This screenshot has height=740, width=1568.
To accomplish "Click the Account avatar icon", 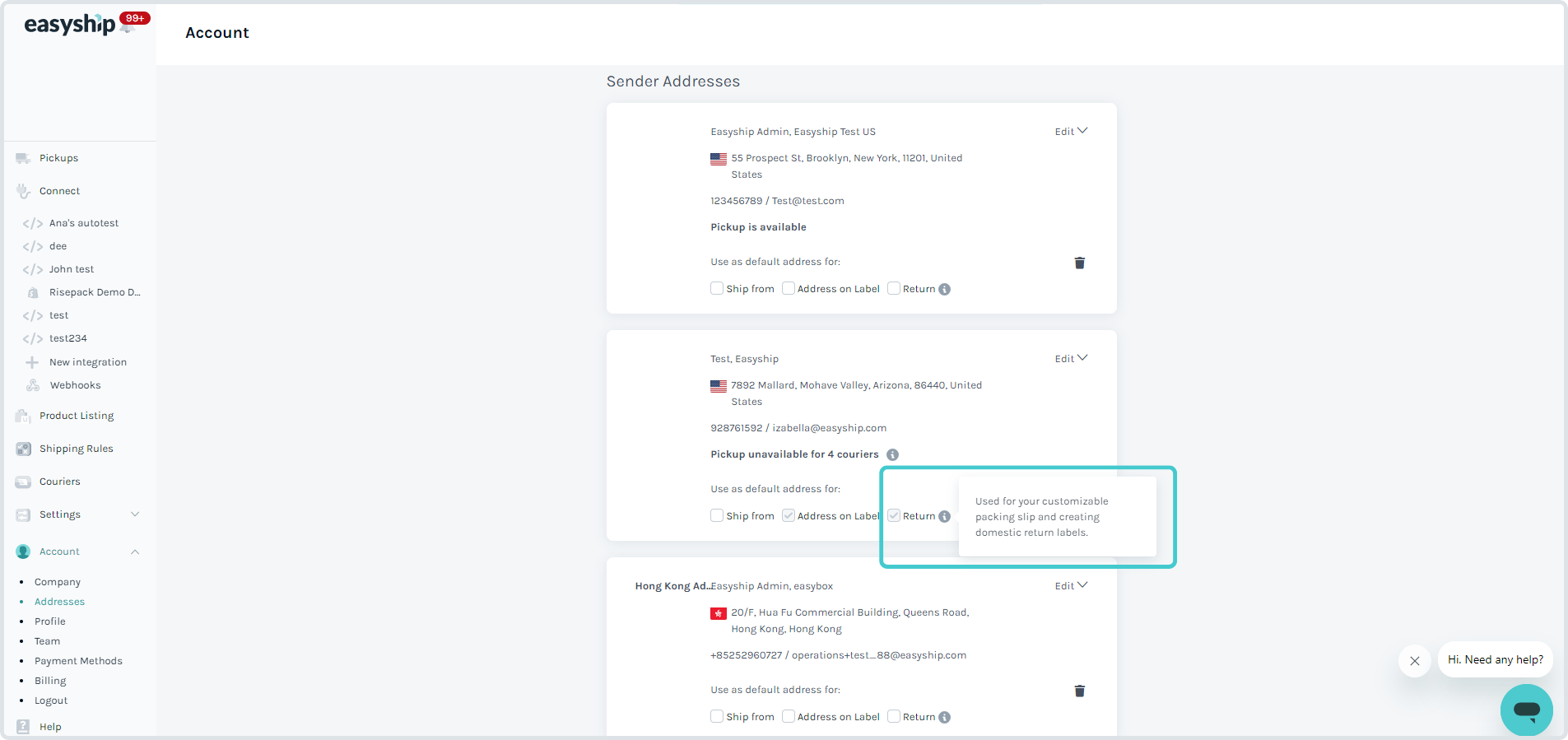I will point(23,552).
